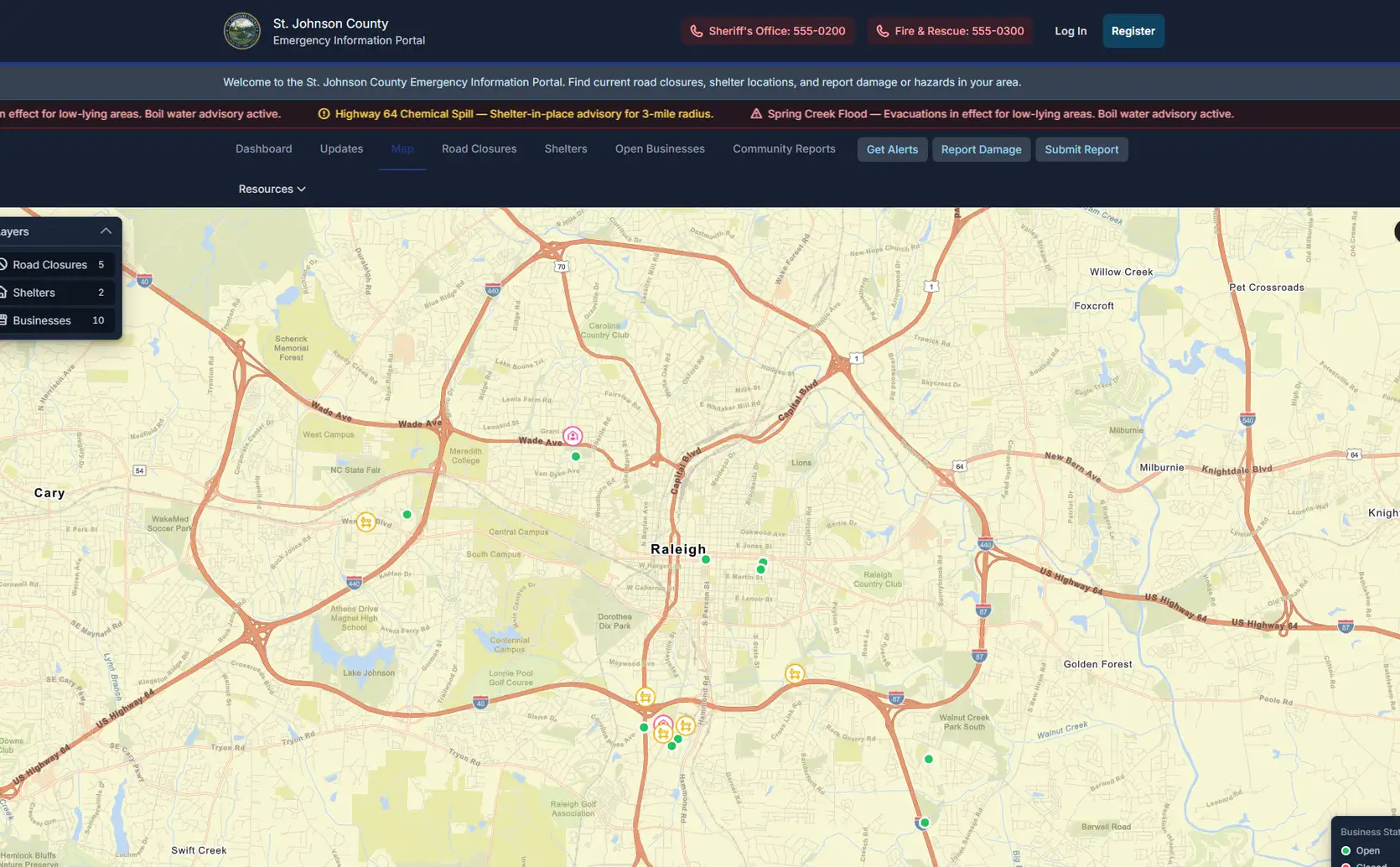This screenshot has height=867, width=1400.
Task: Toggle the Road Closures map layer
Action: pos(55,265)
